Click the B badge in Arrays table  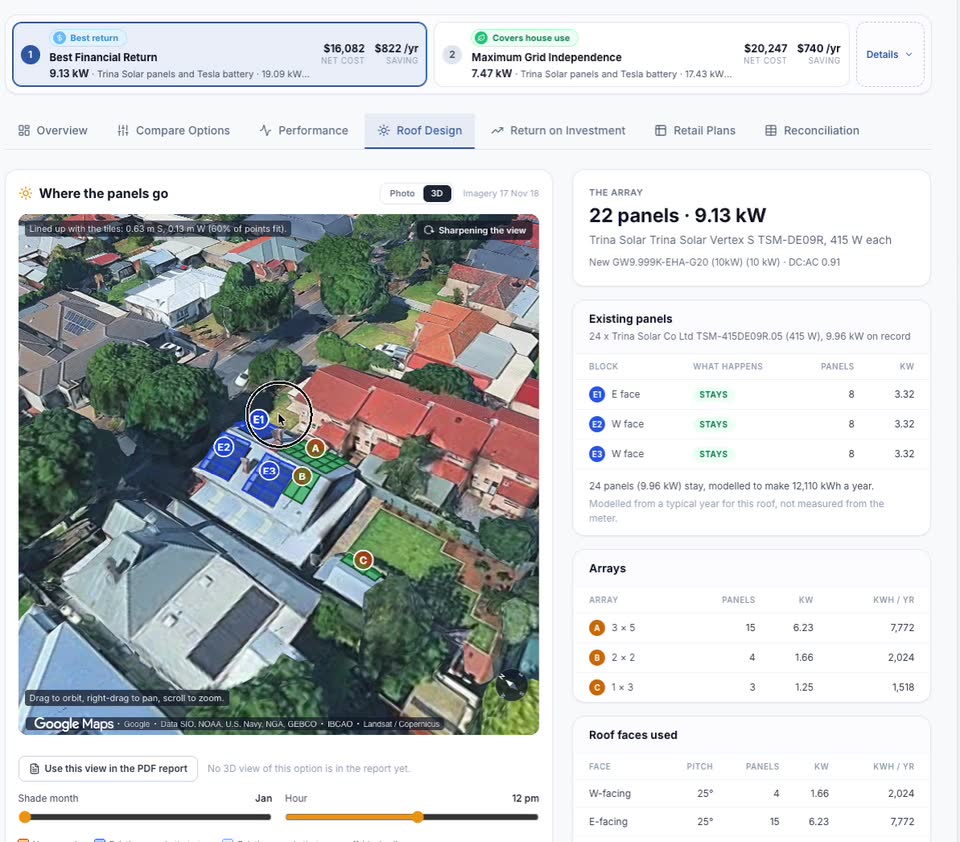tap(597, 658)
